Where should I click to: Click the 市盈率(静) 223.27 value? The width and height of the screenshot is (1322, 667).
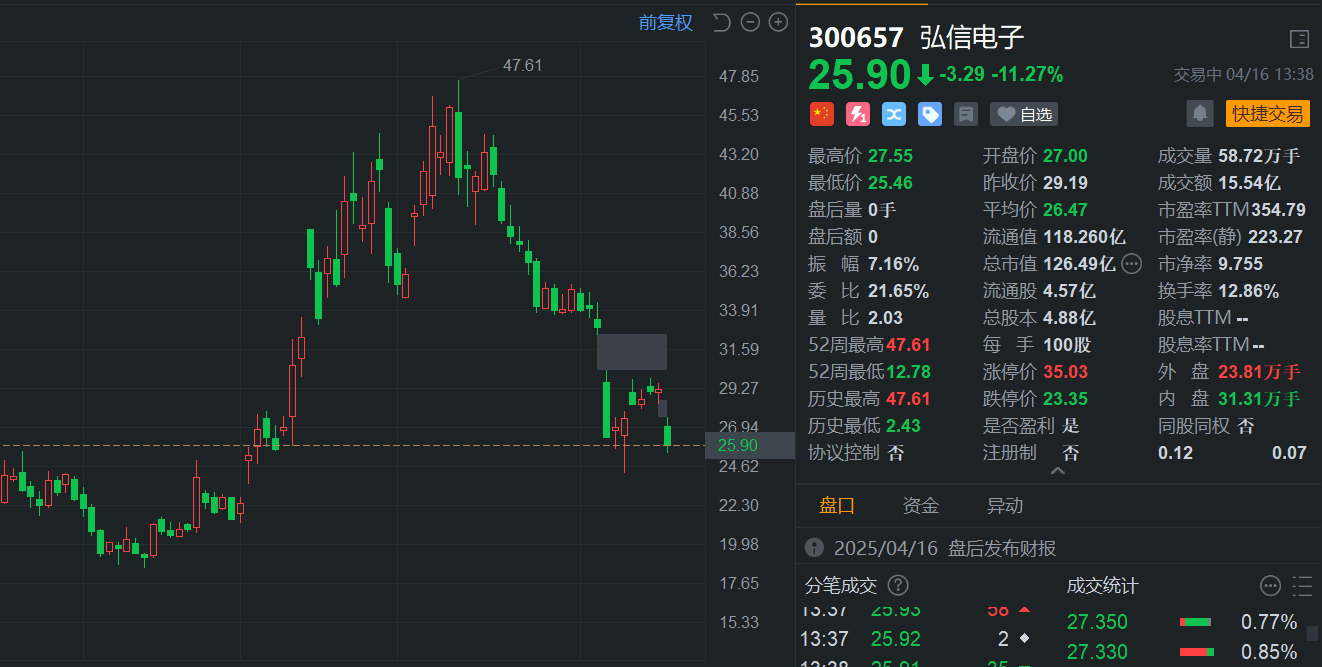[x=1275, y=237]
